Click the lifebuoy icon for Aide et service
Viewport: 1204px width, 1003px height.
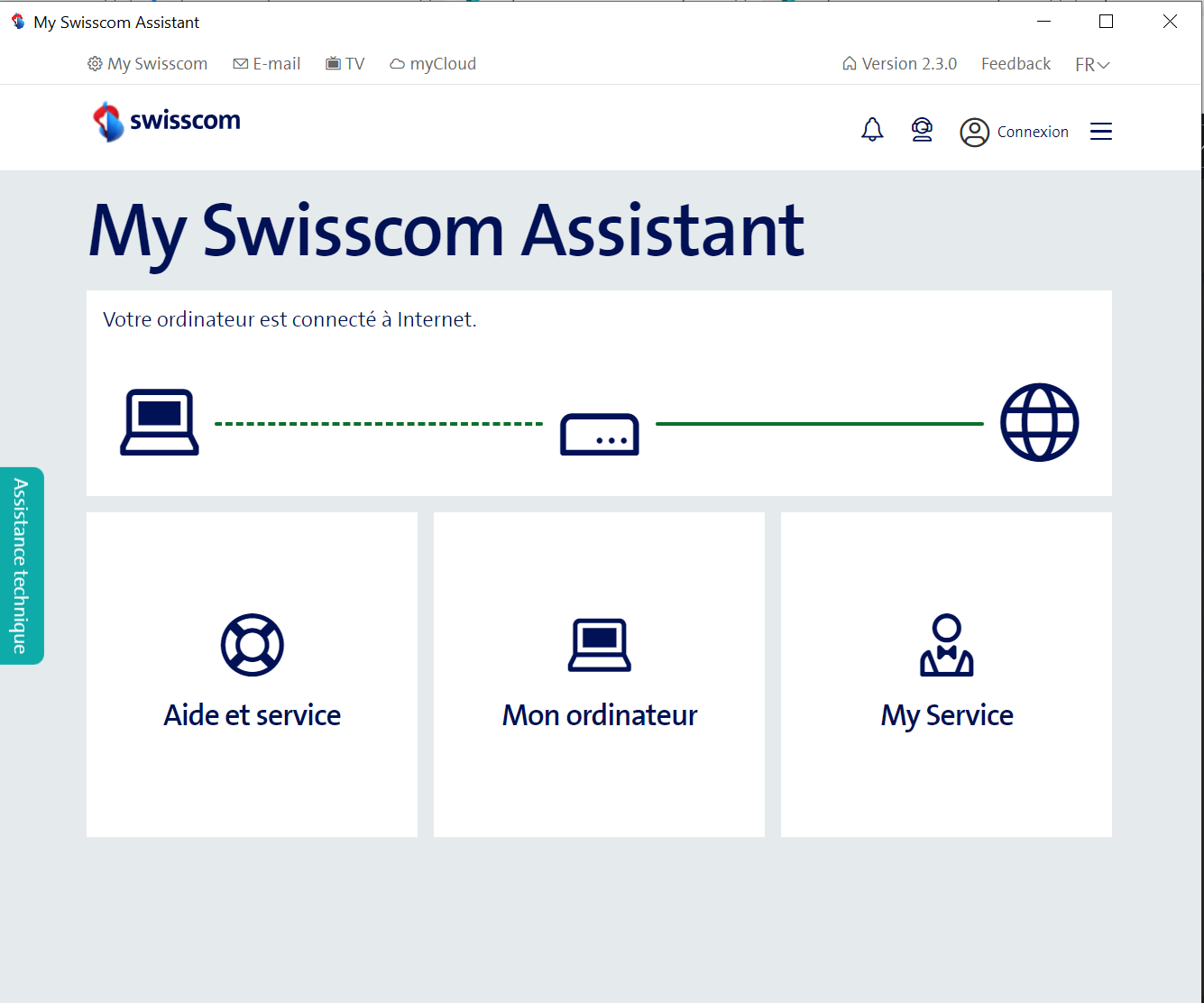pyautogui.click(x=253, y=645)
